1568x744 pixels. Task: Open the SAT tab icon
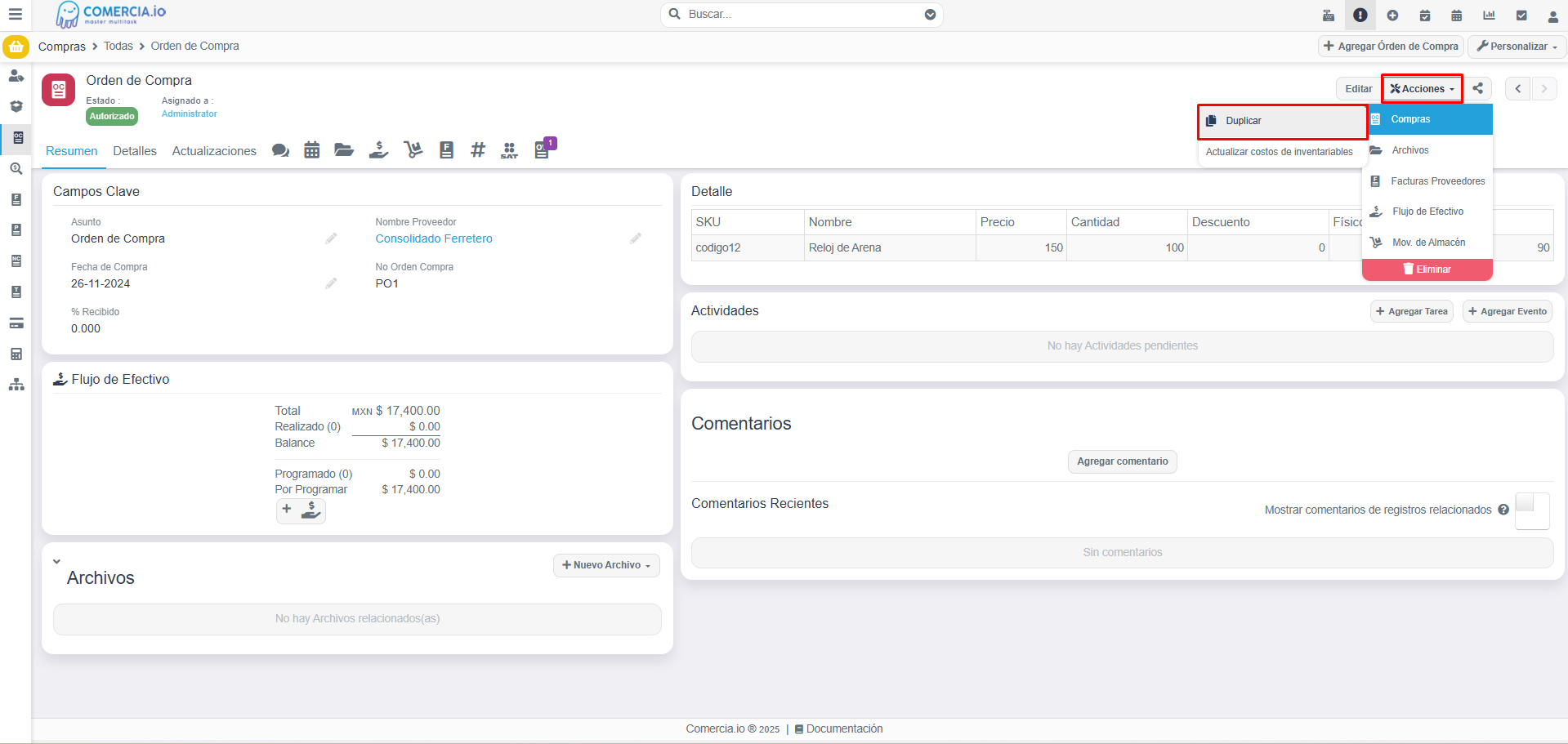pos(509,150)
